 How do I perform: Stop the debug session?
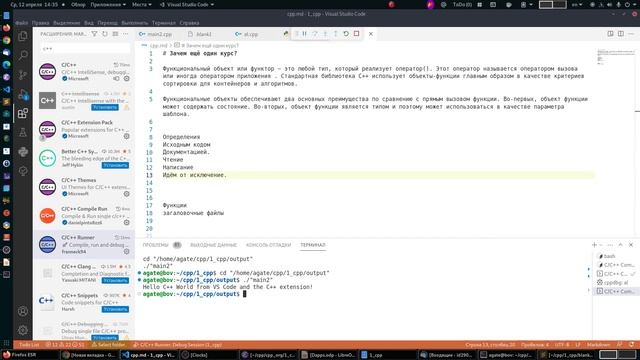pyautogui.click(x=356, y=34)
